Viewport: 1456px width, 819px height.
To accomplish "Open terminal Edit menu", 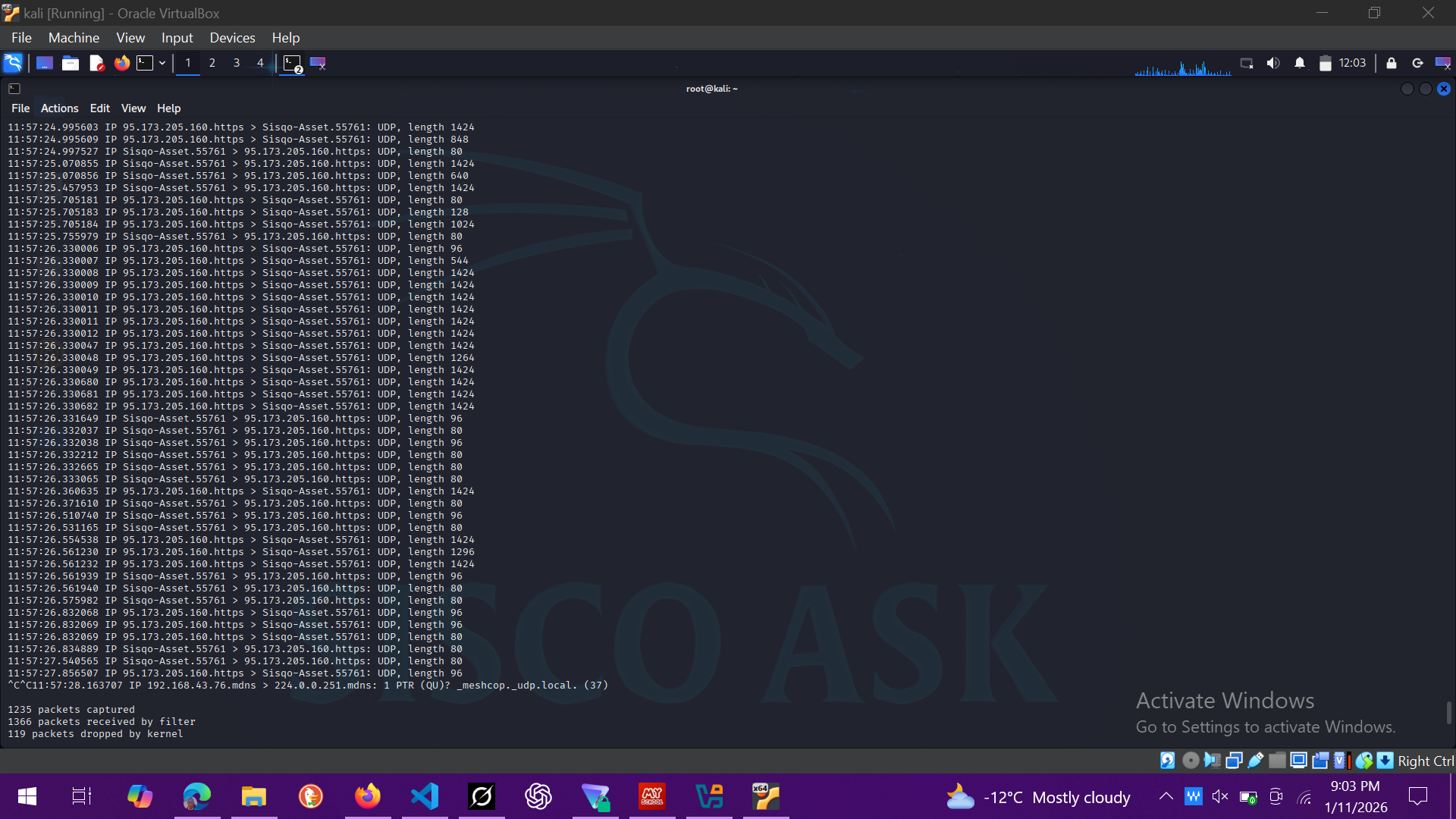I will point(99,108).
